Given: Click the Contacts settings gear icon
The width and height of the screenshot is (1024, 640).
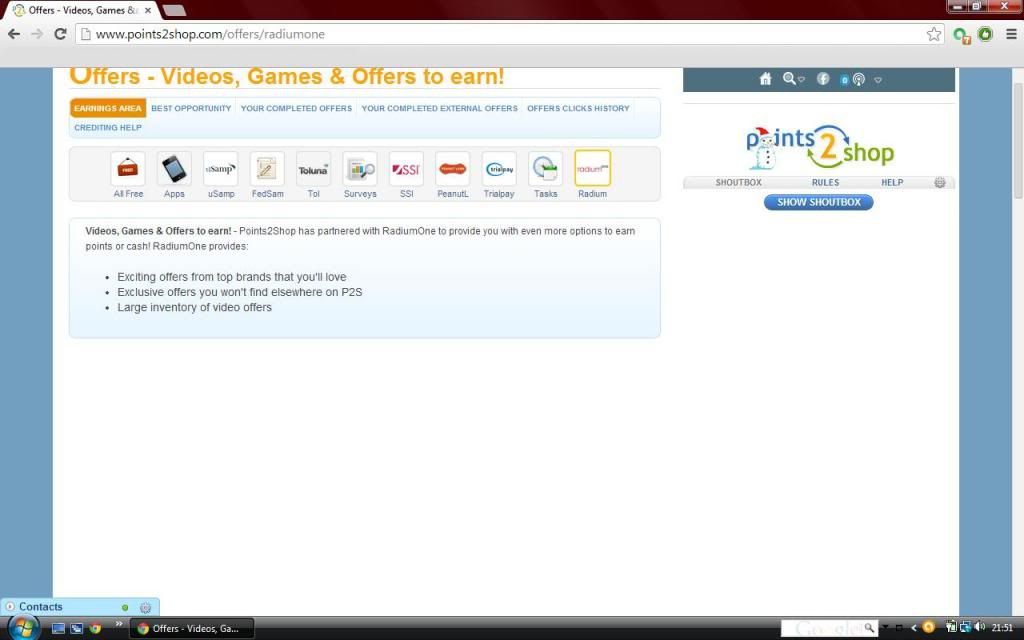Looking at the screenshot, I should [x=146, y=607].
